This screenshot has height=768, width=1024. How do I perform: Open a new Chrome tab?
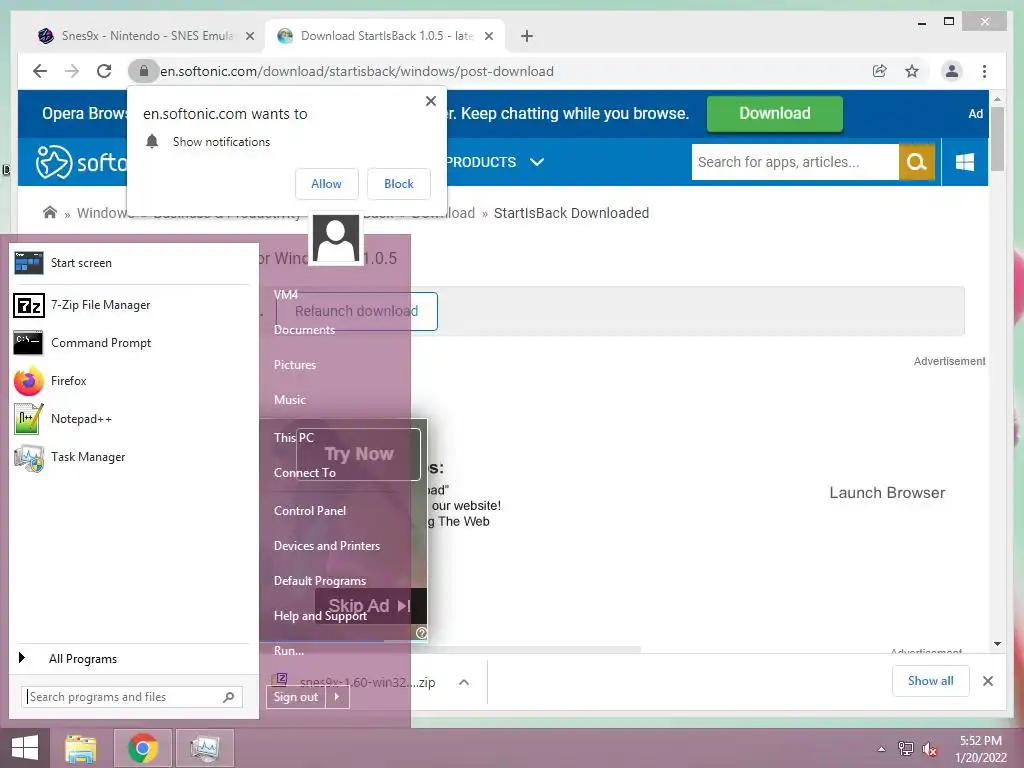point(527,36)
